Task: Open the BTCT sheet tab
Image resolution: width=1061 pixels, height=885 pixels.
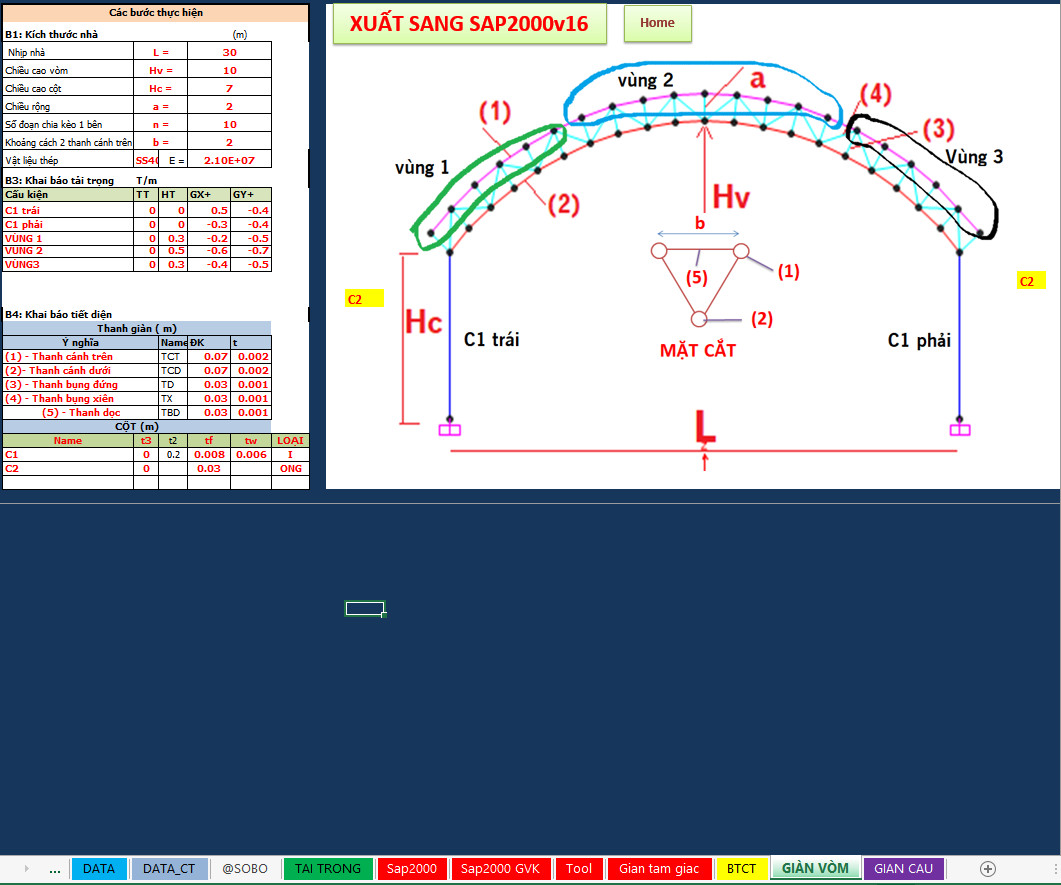Action: (x=741, y=869)
